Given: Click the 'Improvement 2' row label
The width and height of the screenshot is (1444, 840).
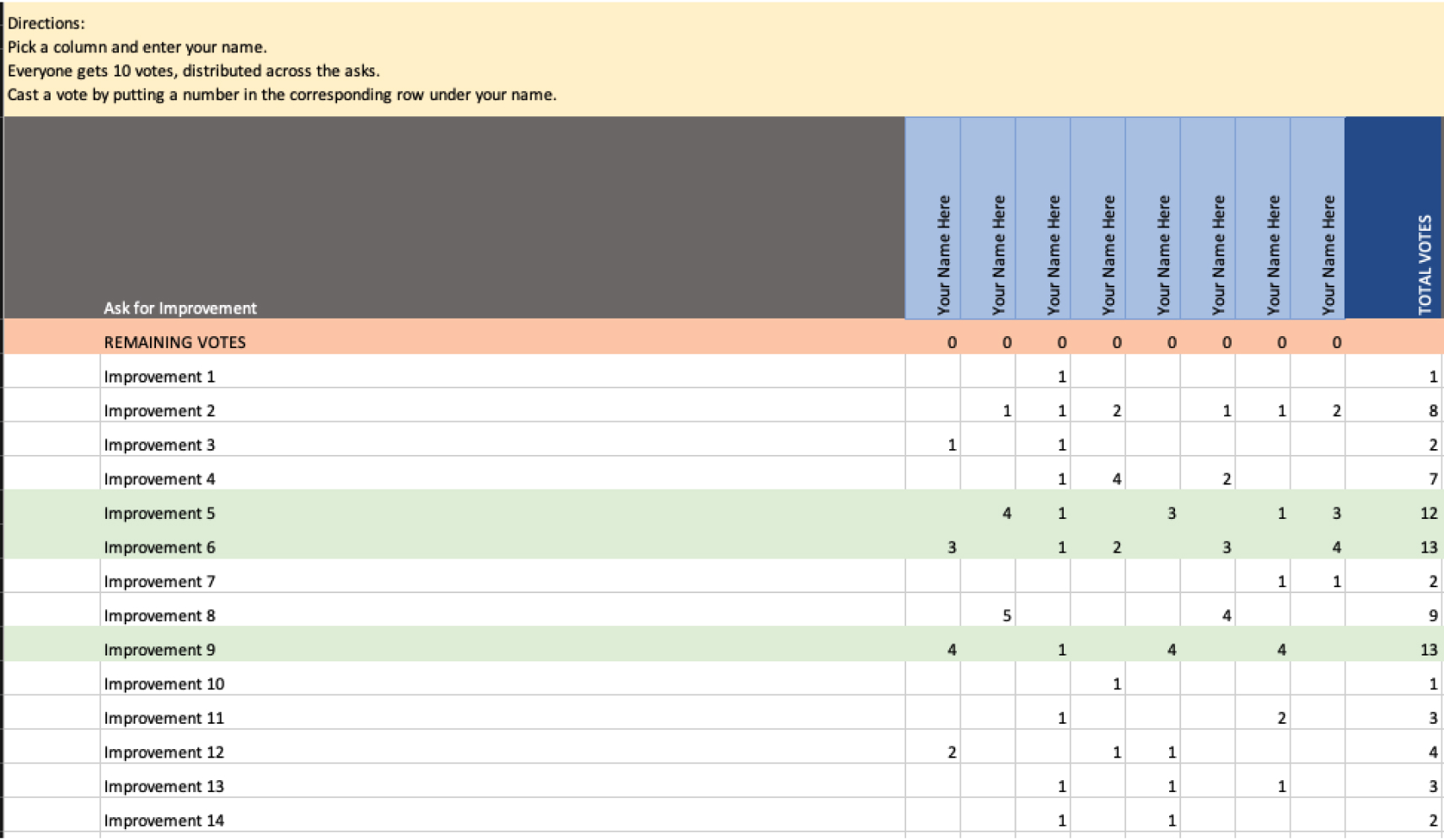Looking at the screenshot, I should (x=159, y=411).
